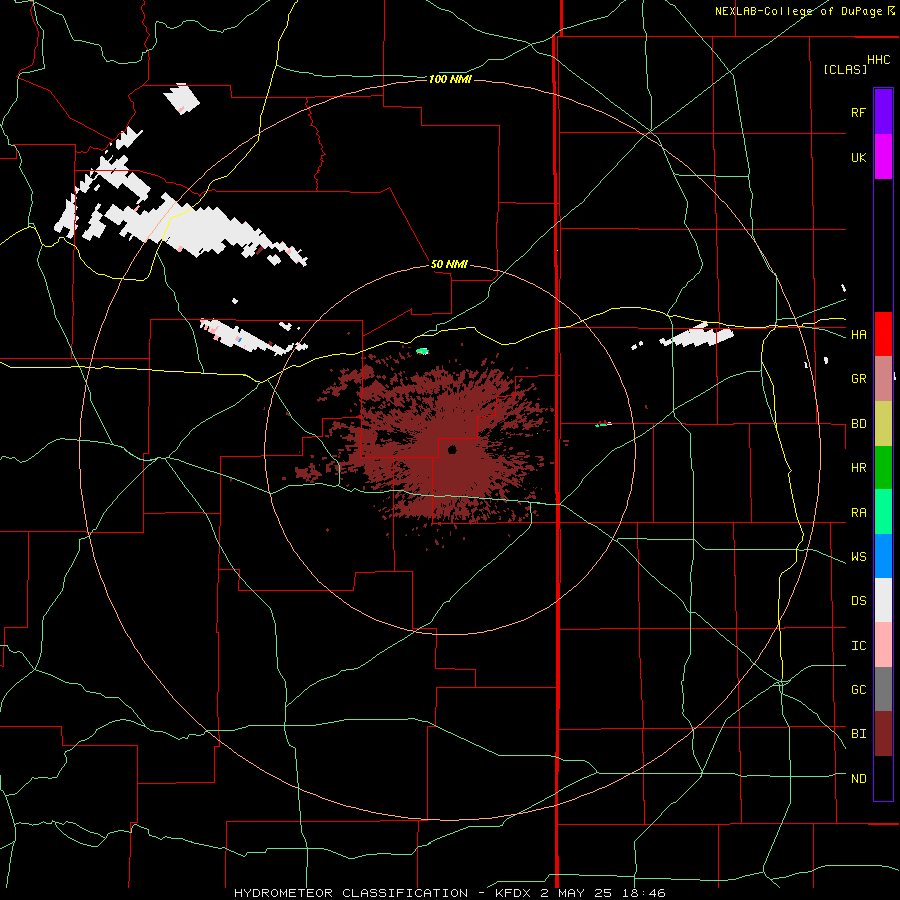Click the HR green legend swatch

coord(883,468)
